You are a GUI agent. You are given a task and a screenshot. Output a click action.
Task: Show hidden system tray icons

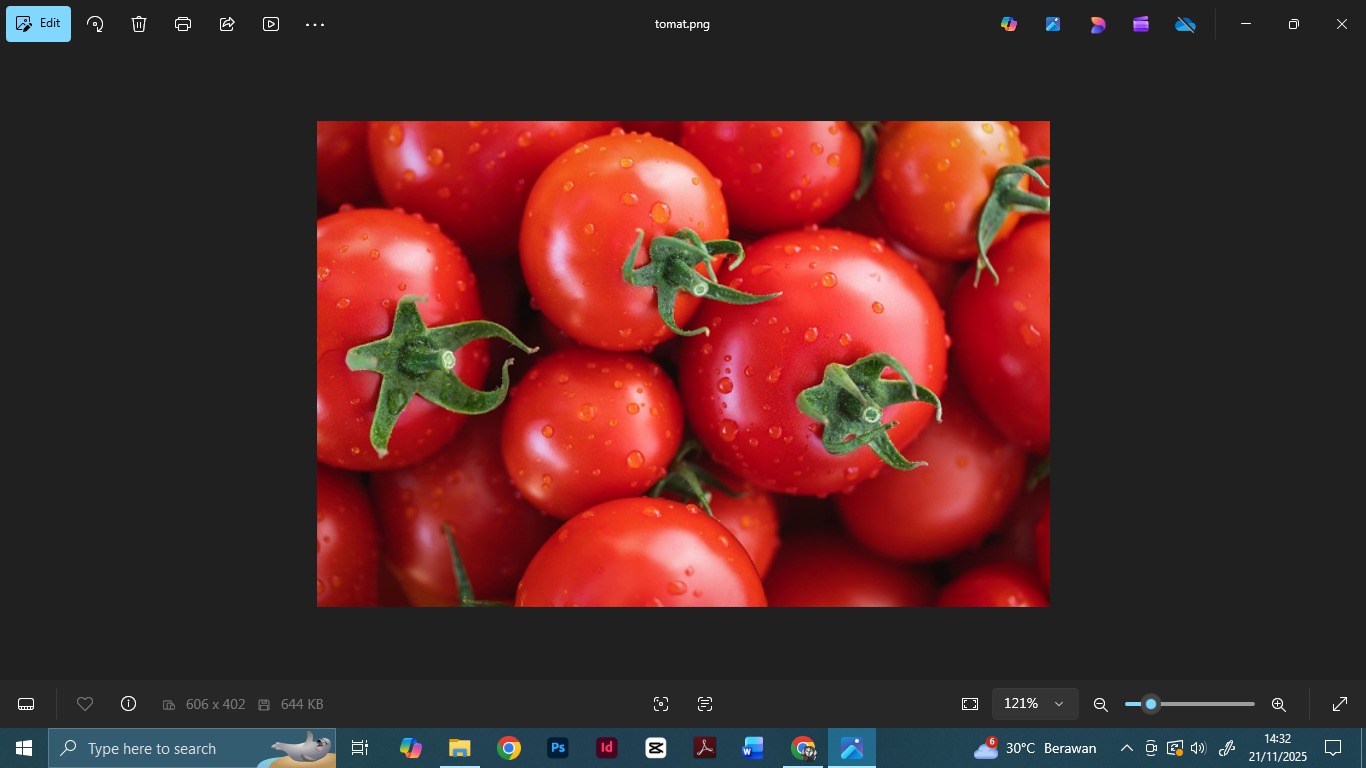pos(1126,748)
